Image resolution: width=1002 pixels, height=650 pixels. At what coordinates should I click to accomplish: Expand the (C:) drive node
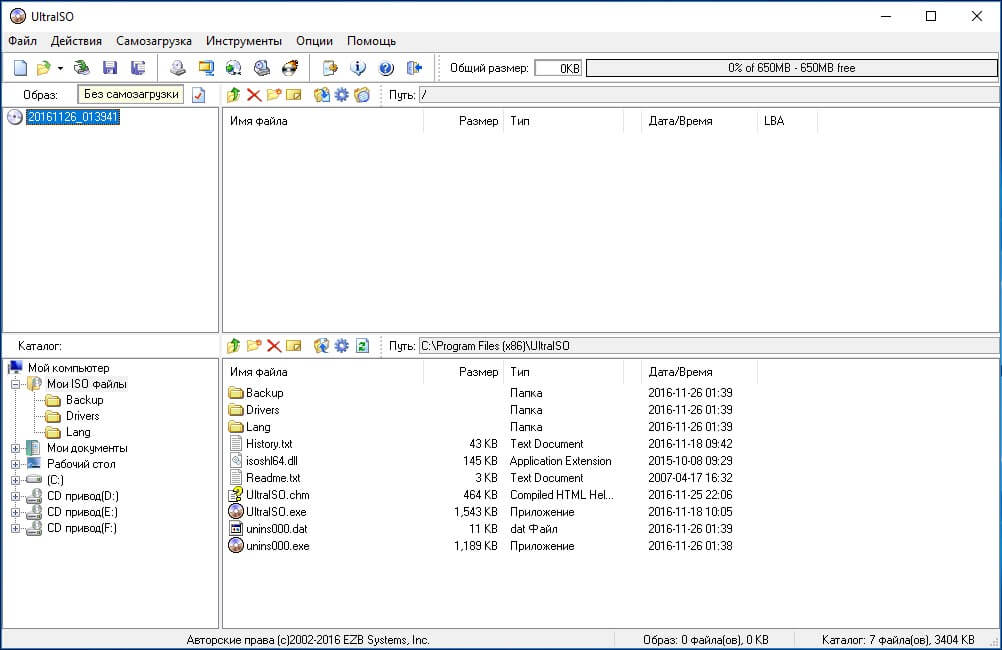pos(15,480)
